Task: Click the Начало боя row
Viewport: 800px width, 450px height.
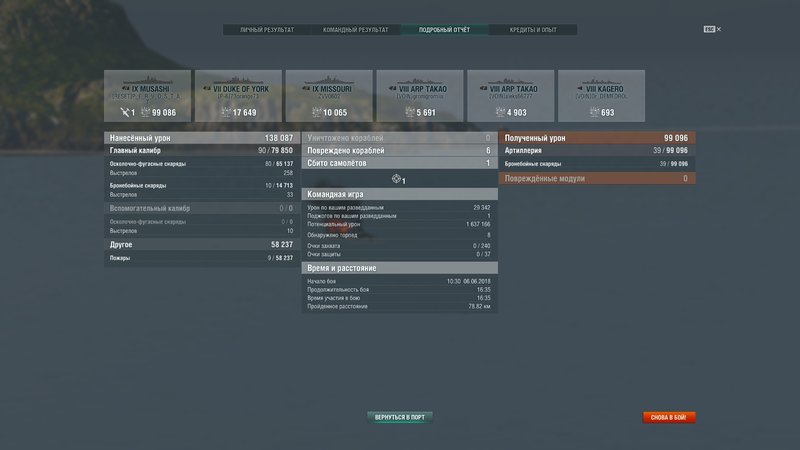Action: pos(399,281)
